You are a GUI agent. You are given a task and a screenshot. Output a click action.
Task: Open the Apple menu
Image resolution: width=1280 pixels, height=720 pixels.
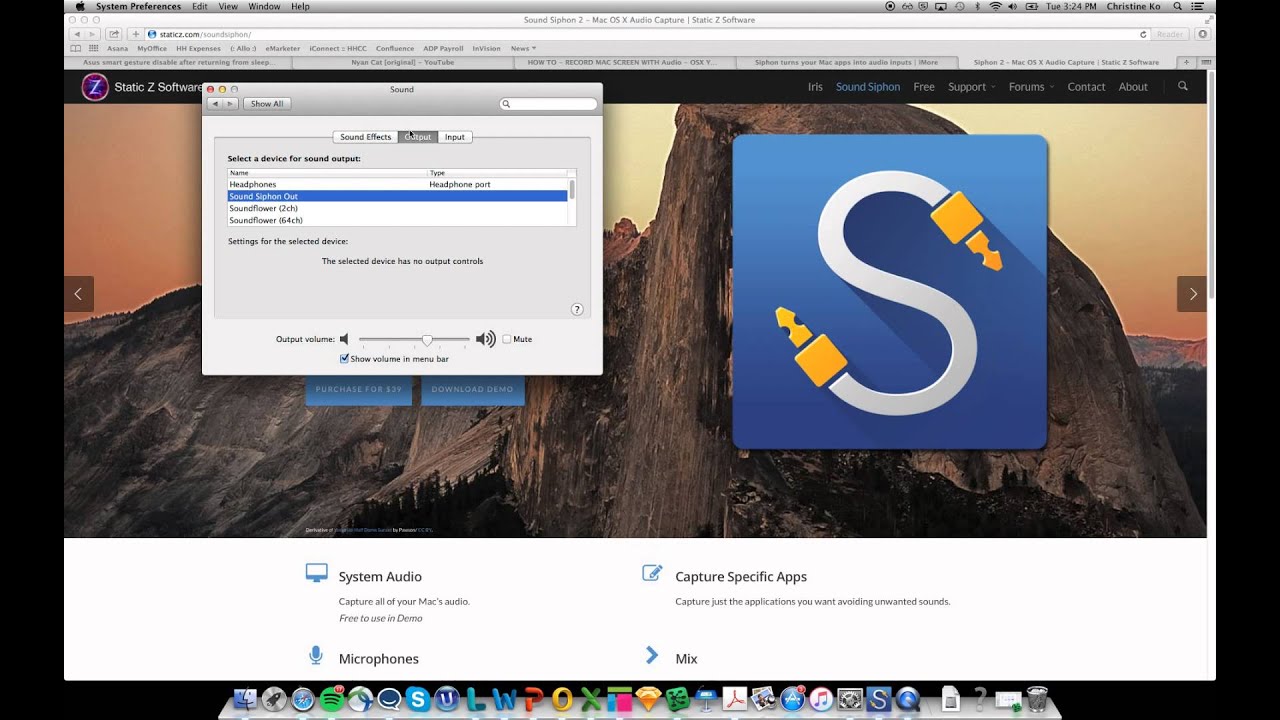click(x=80, y=6)
